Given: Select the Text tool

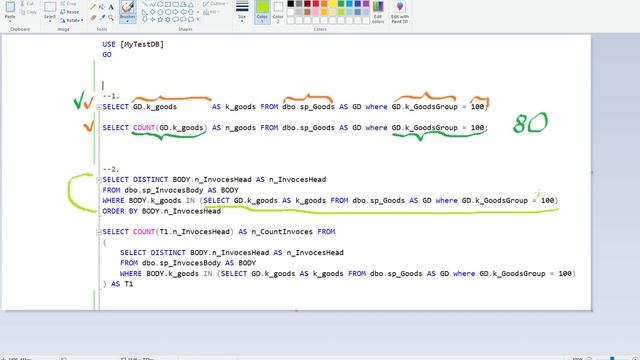Looking at the screenshot, I should point(111,7).
